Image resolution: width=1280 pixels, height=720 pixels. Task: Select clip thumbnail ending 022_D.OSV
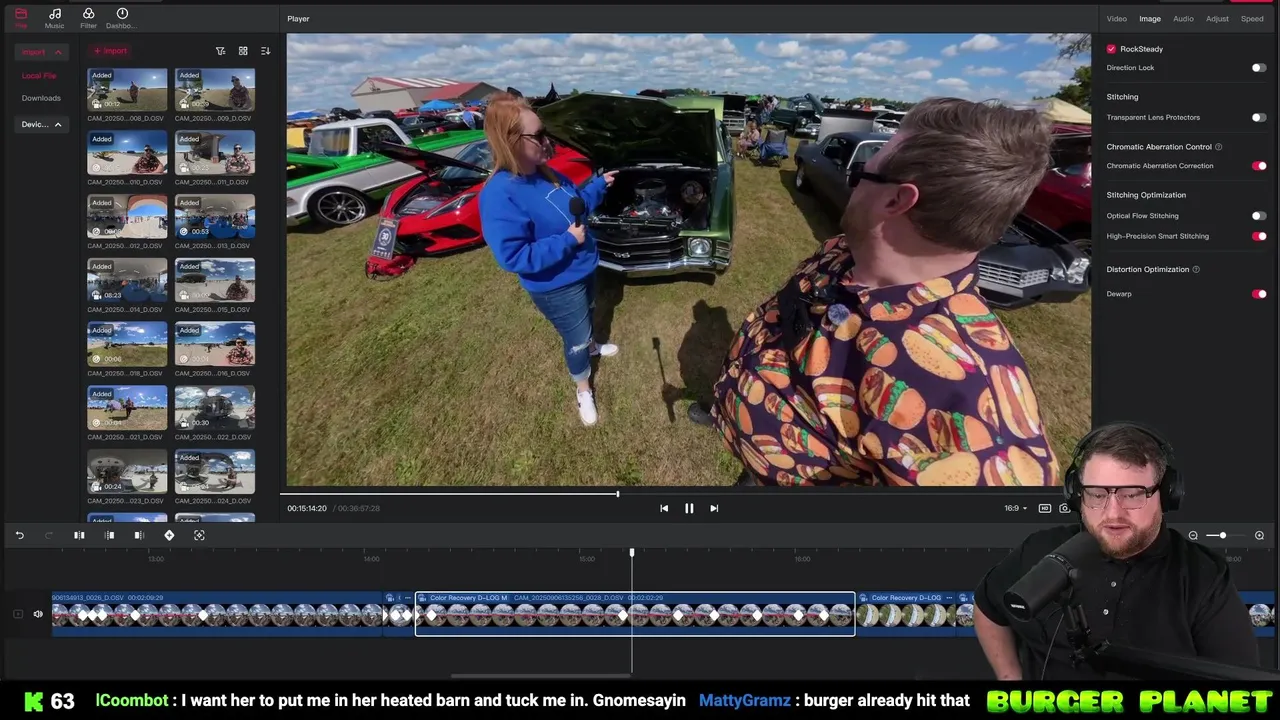tap(215, 408)
